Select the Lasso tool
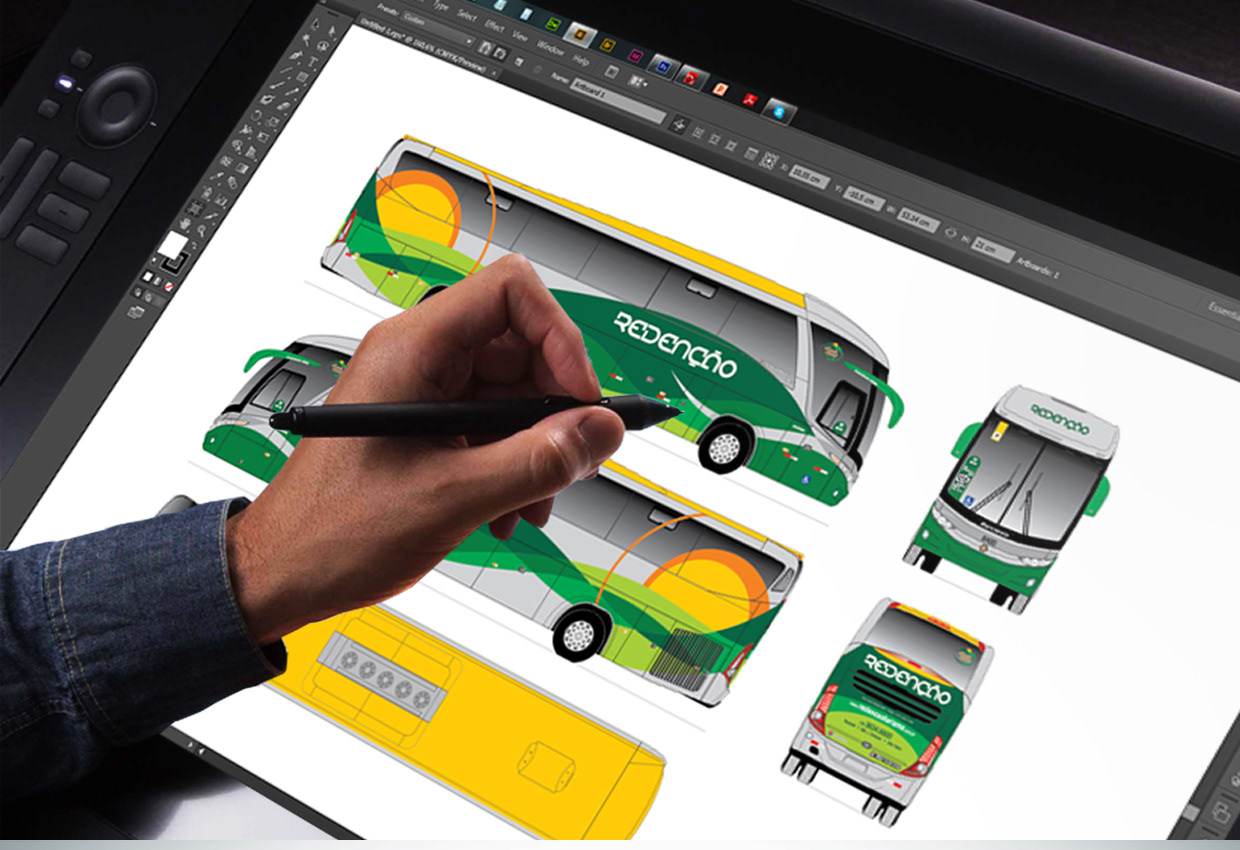The height and width of the screenshot is (850, 1240). point(323,46)
